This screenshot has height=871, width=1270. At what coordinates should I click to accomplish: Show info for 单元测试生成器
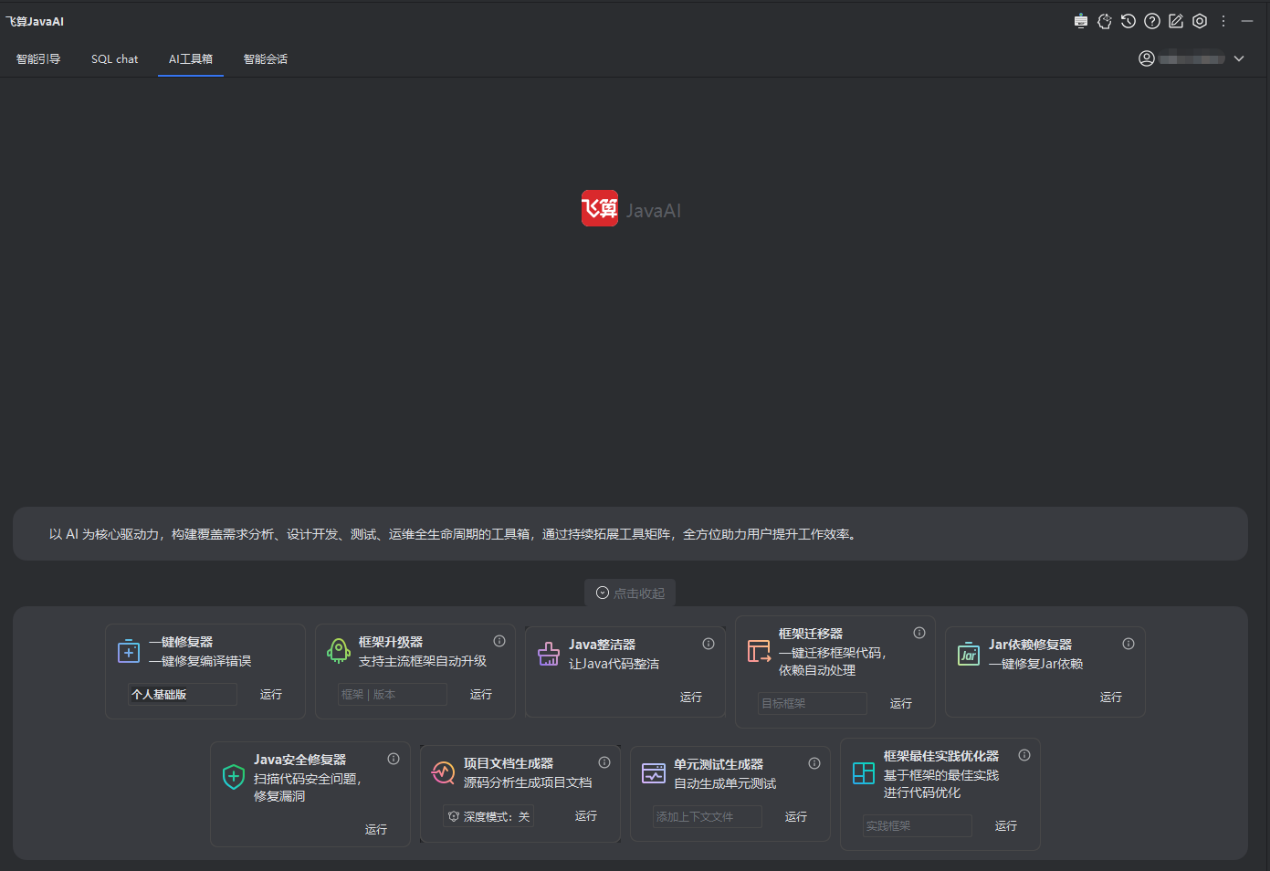[814, 763]
